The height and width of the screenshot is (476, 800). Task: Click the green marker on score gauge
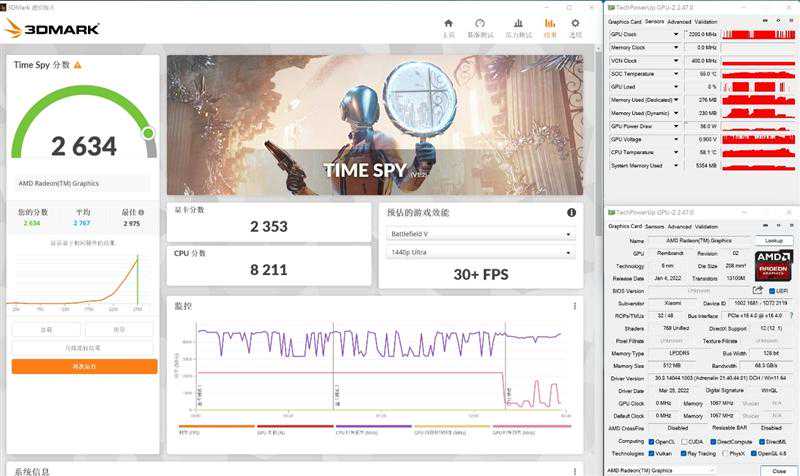pos(148,133)
